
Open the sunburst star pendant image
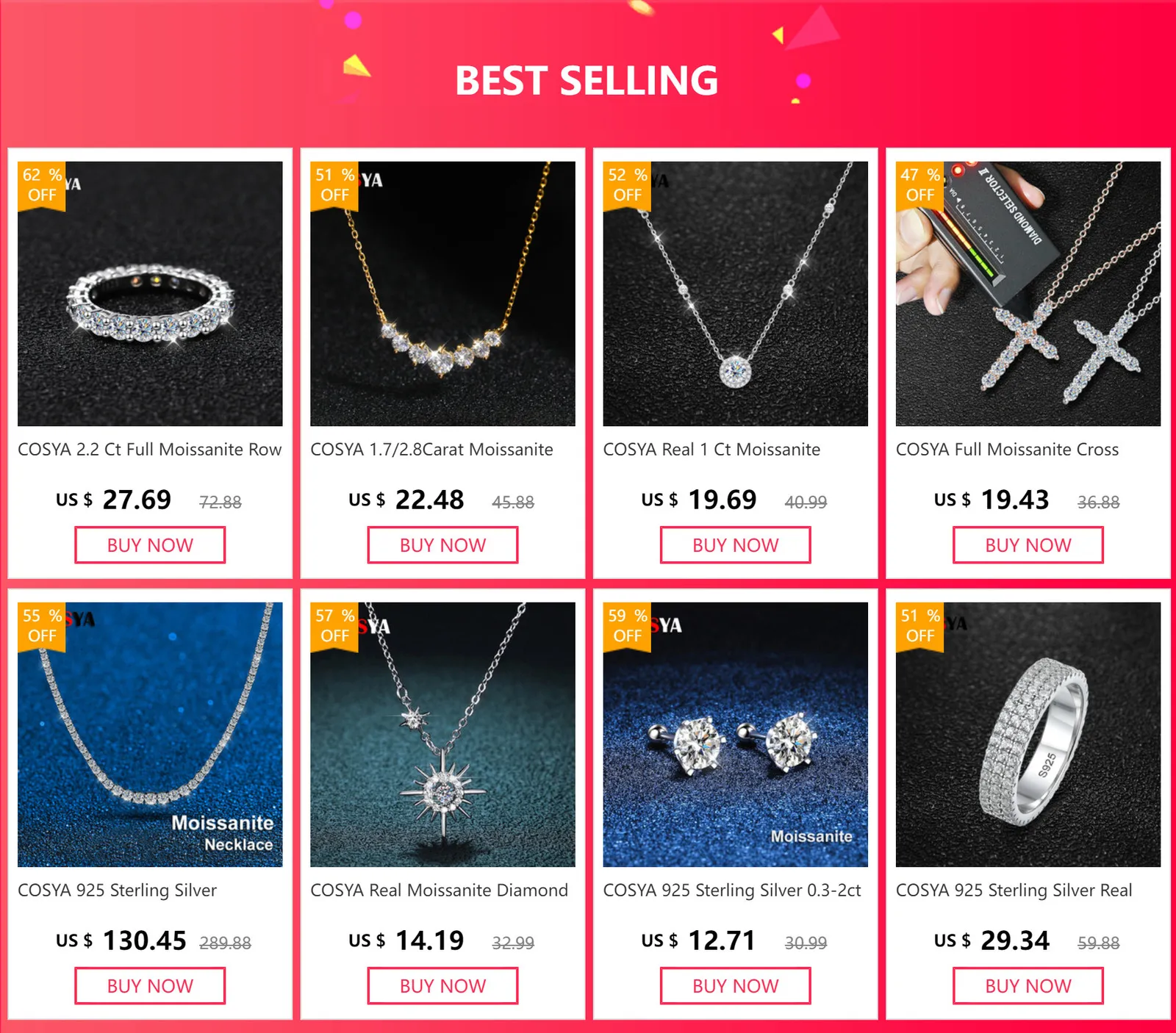(x=442, y=735)
